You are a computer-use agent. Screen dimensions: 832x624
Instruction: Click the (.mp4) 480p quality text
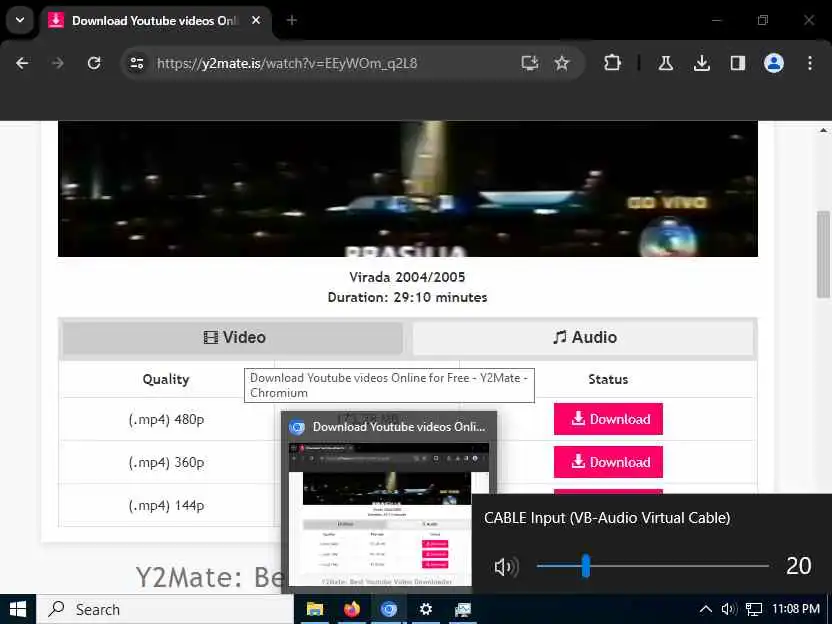(x=166, y=420)
